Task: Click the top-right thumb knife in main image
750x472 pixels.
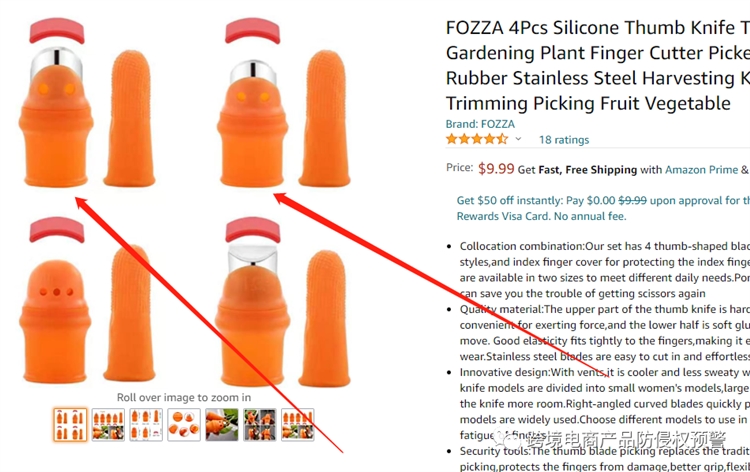Action: click(253, 102)
